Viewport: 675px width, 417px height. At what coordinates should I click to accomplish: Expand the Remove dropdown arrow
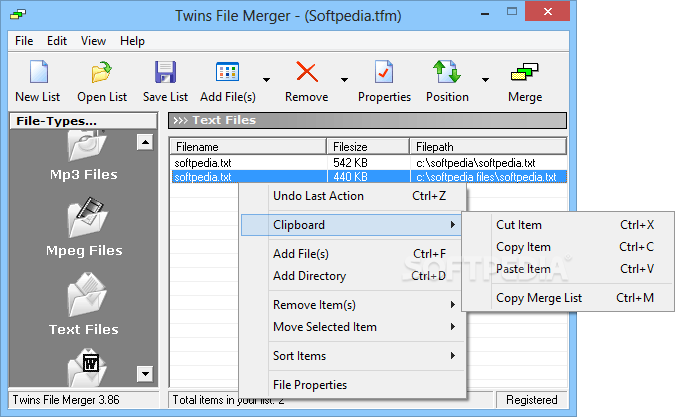(x=344, y=80)
